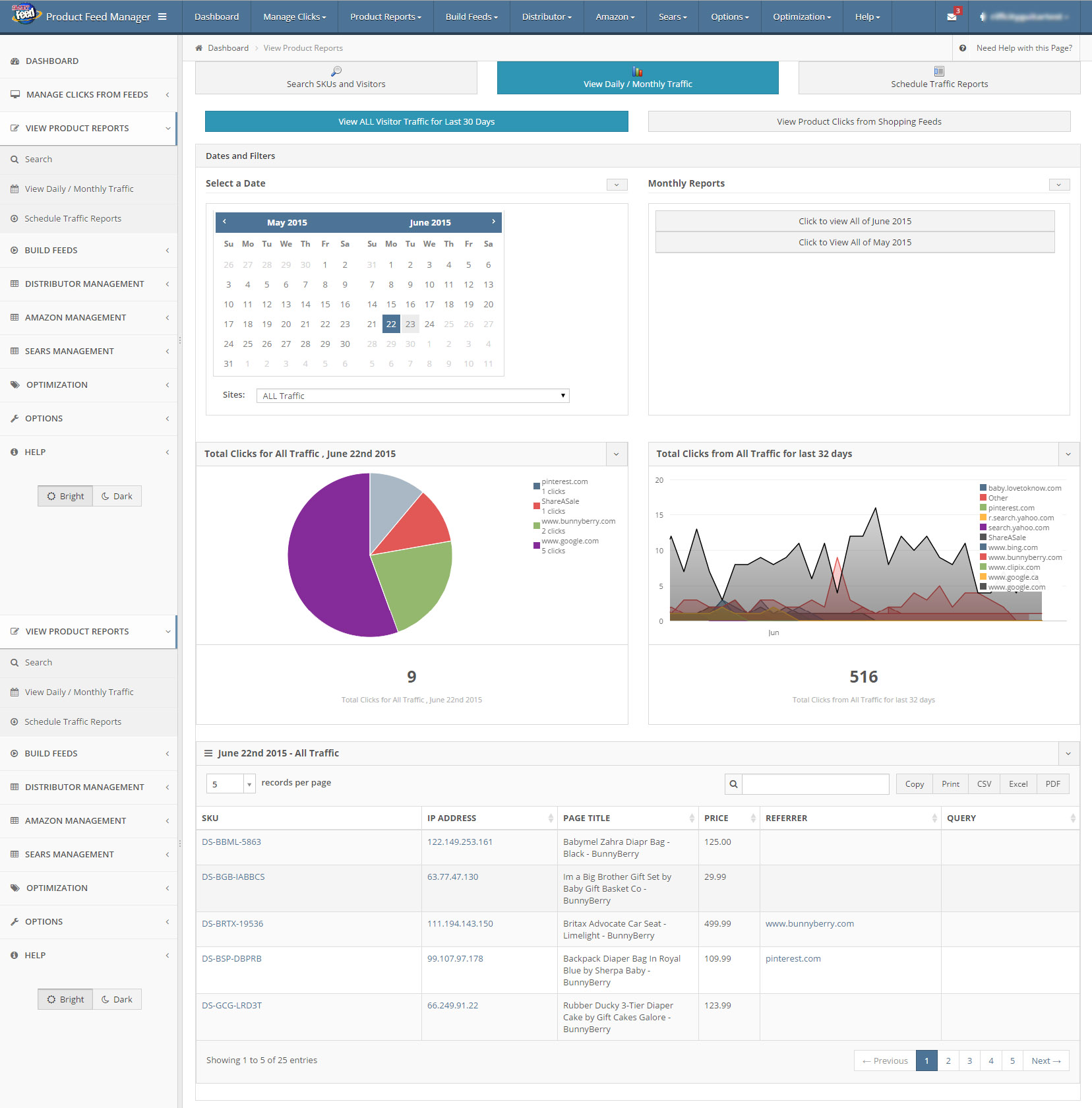This screenshot has width=1092, height=1108.
Task: Open the records per page dropdown
Action: (231, 784)
